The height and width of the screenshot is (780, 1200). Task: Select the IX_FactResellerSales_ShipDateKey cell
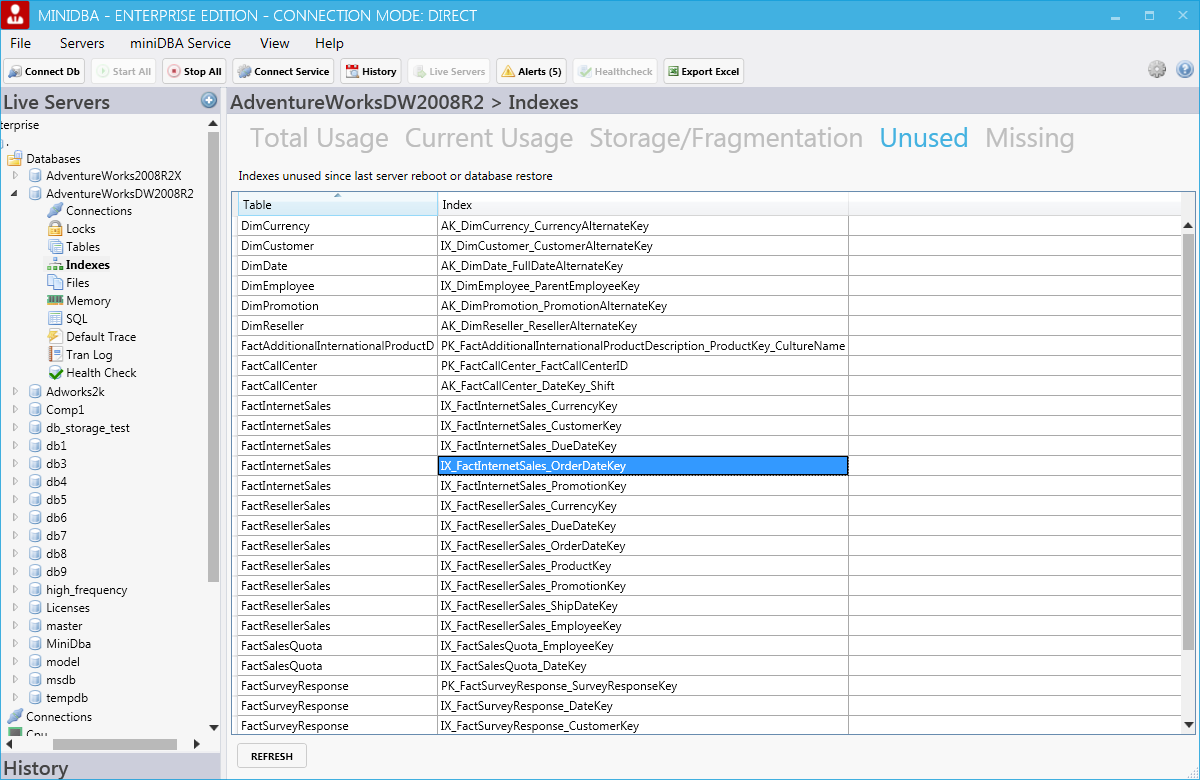point(643,606)
